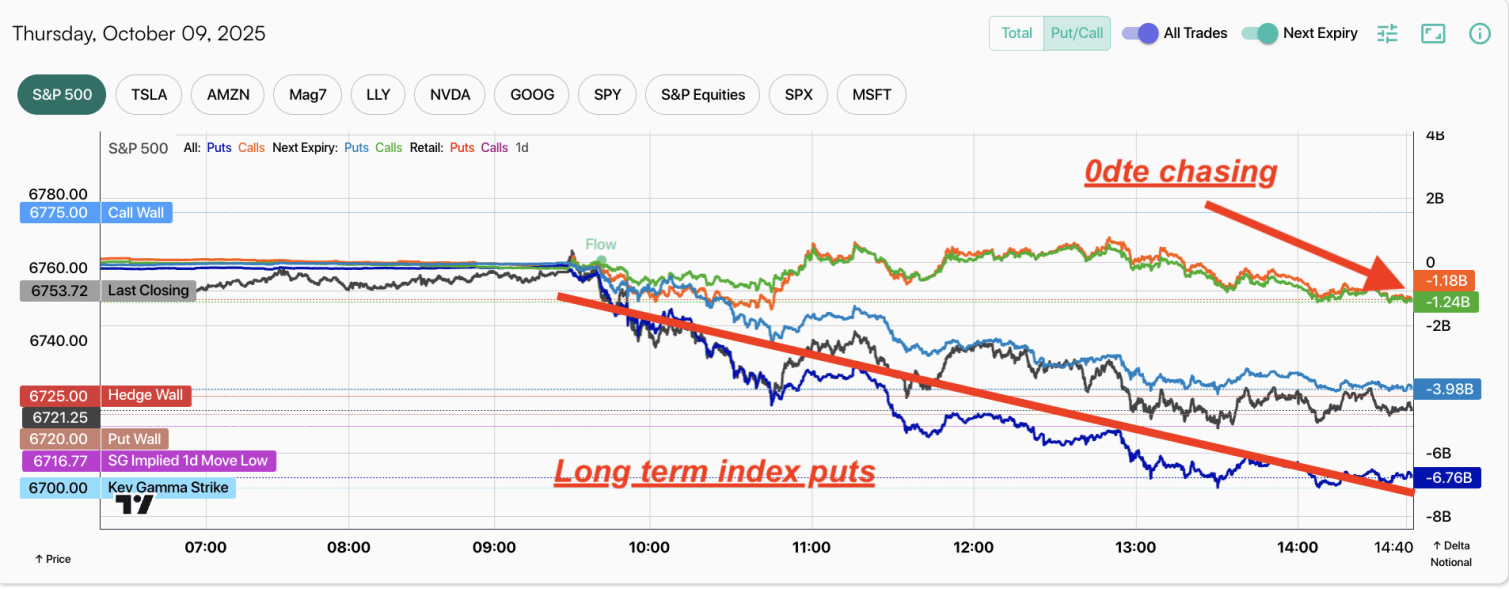Click the Call Wall level label
This screenshot has width=1509, height=589.
137,212
